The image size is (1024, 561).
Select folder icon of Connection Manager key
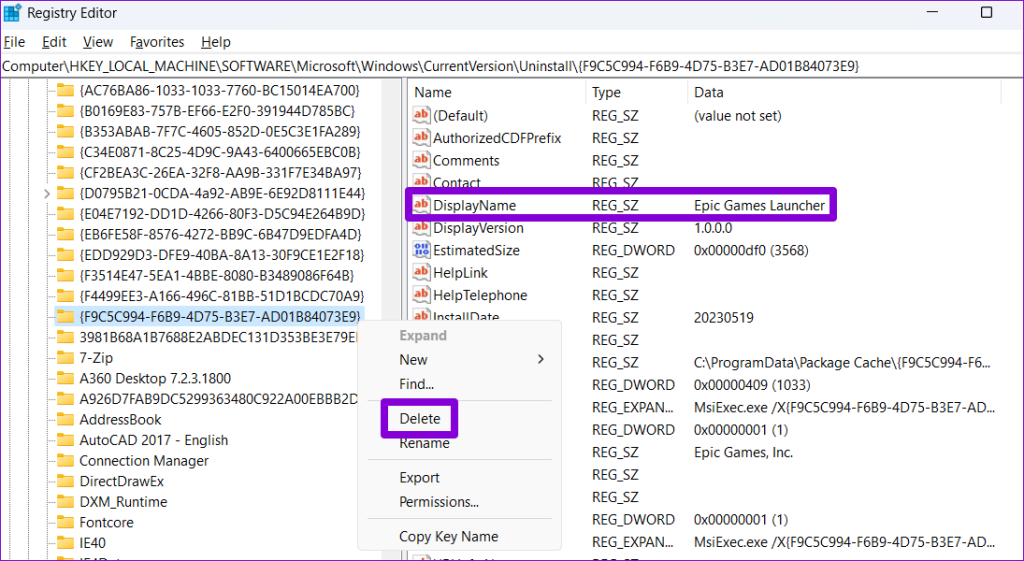(x=65, y=460)
